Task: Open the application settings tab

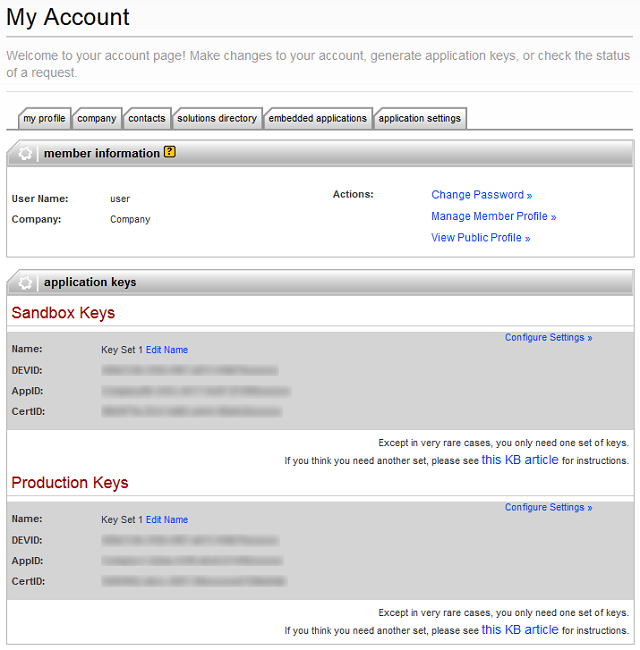Action: 419,119
